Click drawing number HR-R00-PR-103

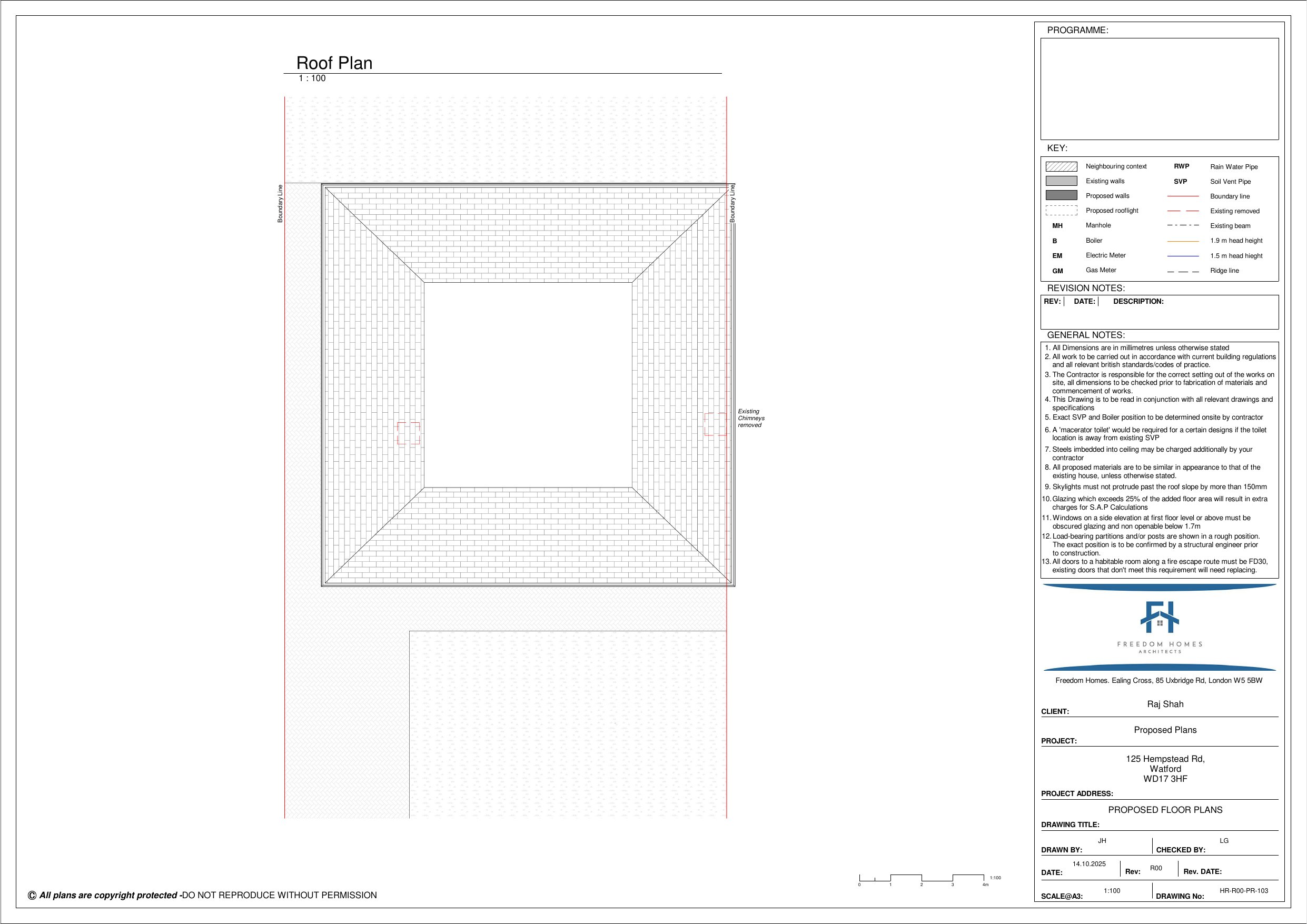click(1243, 891)
